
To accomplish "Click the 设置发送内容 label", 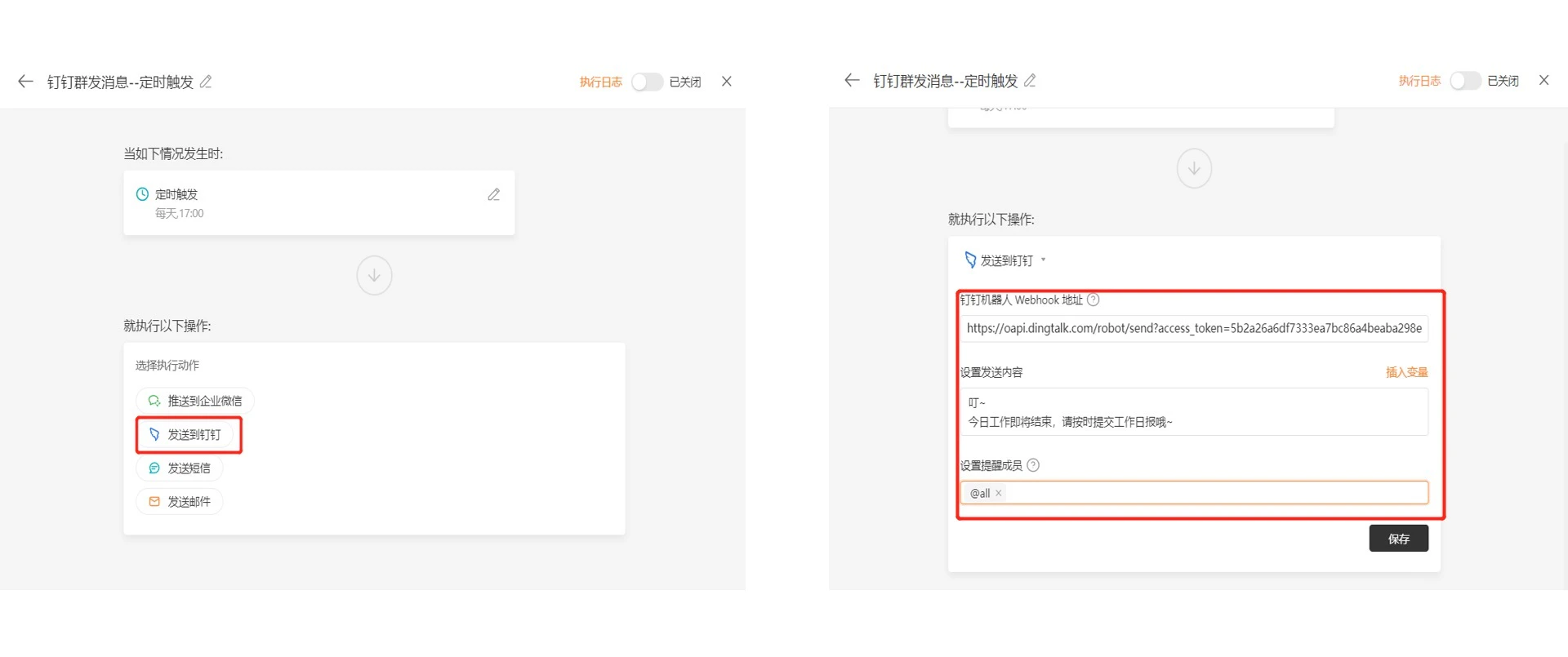I will [991, 372].
